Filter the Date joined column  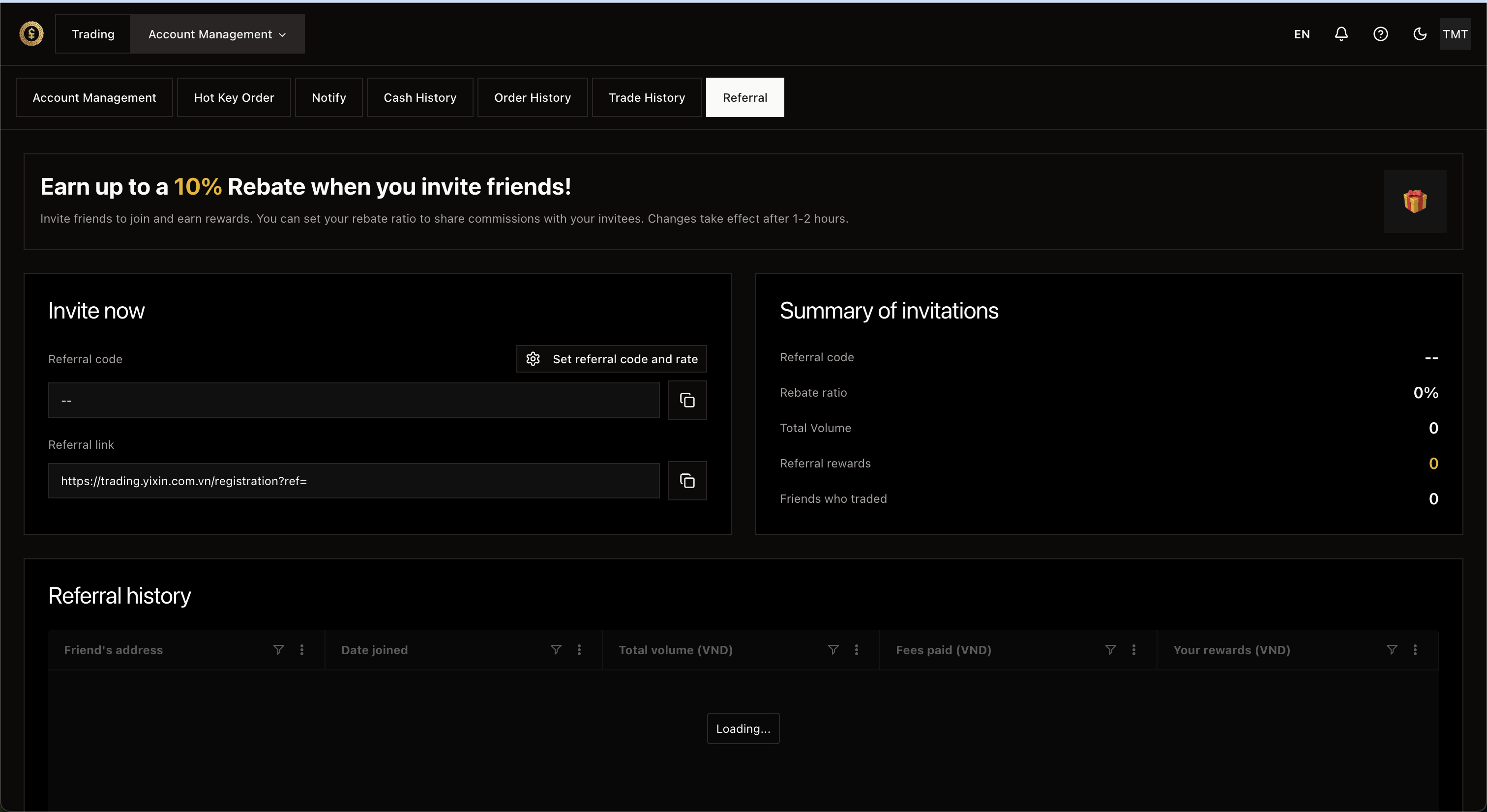pos(556,650)
